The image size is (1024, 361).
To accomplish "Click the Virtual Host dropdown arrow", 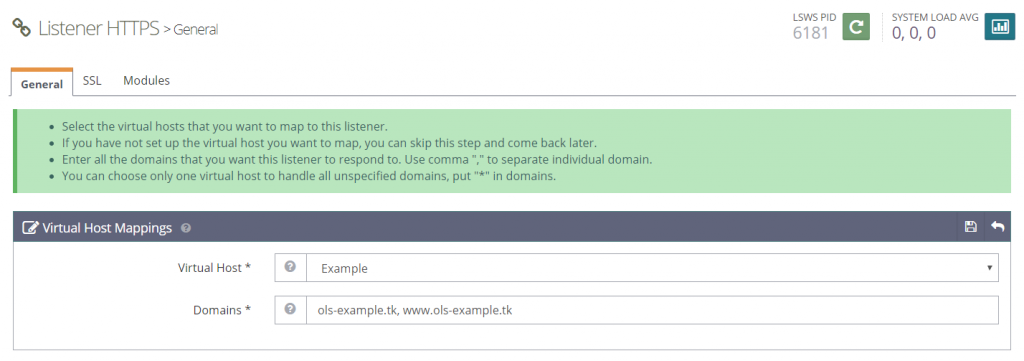I will pos(990,268).
